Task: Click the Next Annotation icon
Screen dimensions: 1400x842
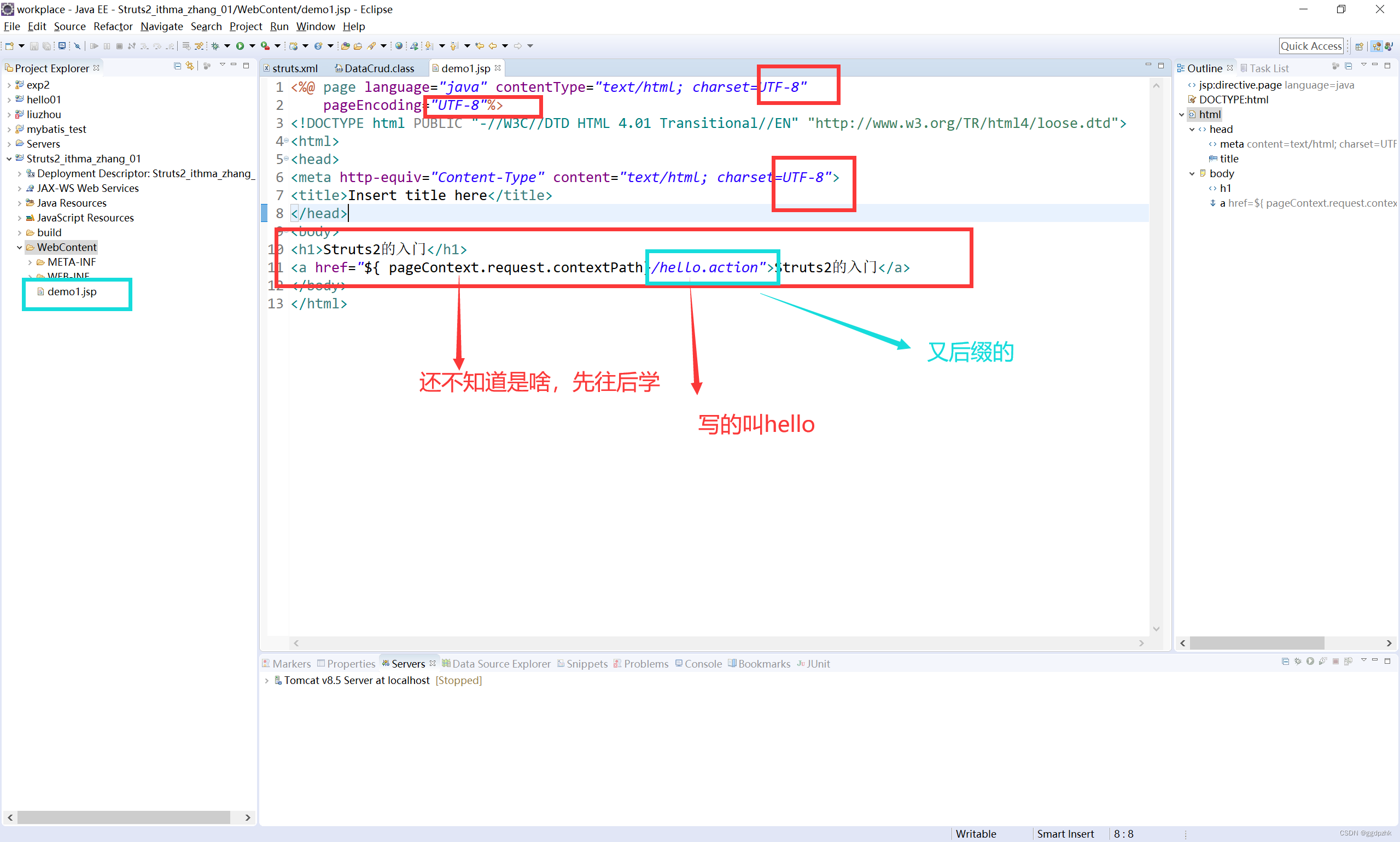Action: (430, 46)
